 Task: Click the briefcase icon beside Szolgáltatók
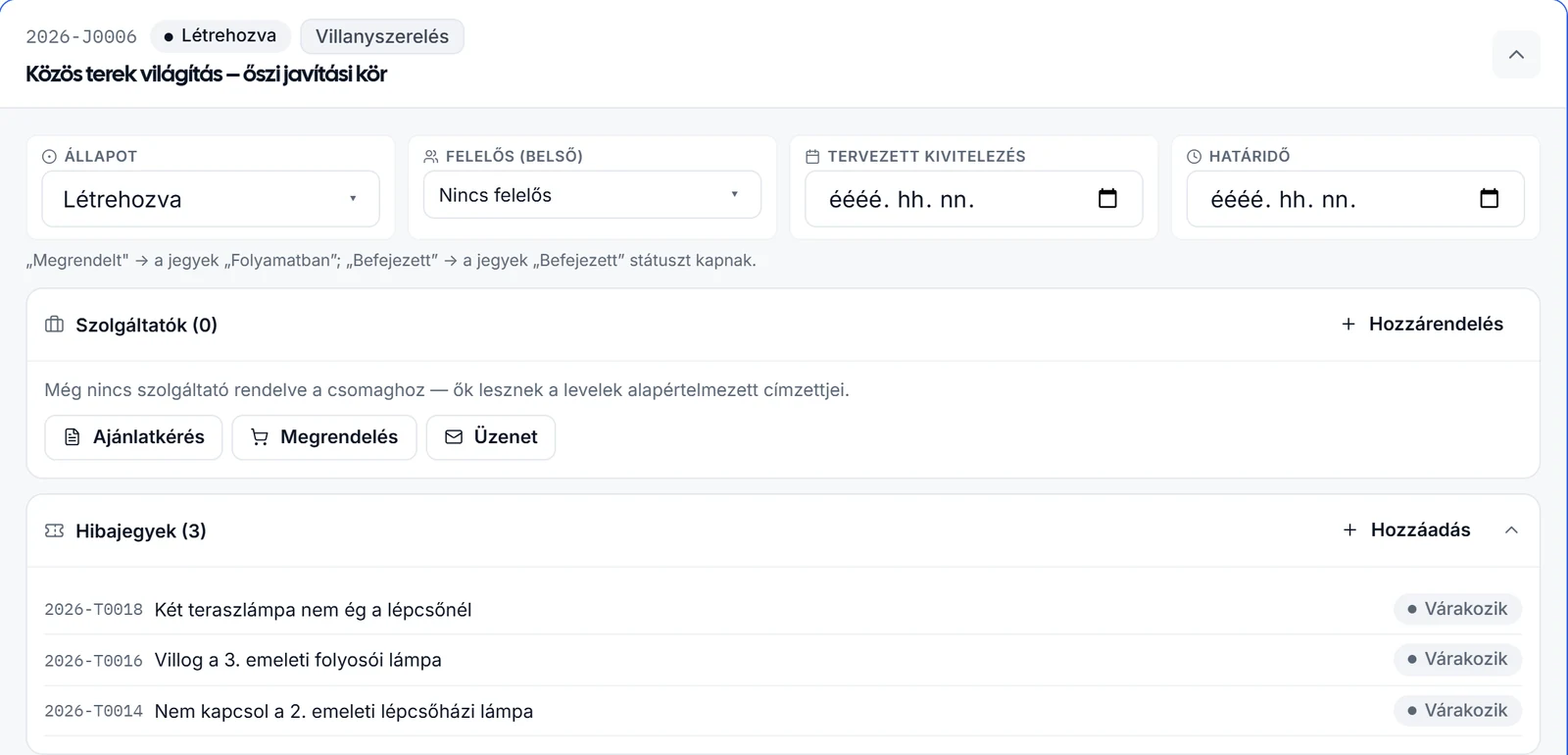click(55, 325)
